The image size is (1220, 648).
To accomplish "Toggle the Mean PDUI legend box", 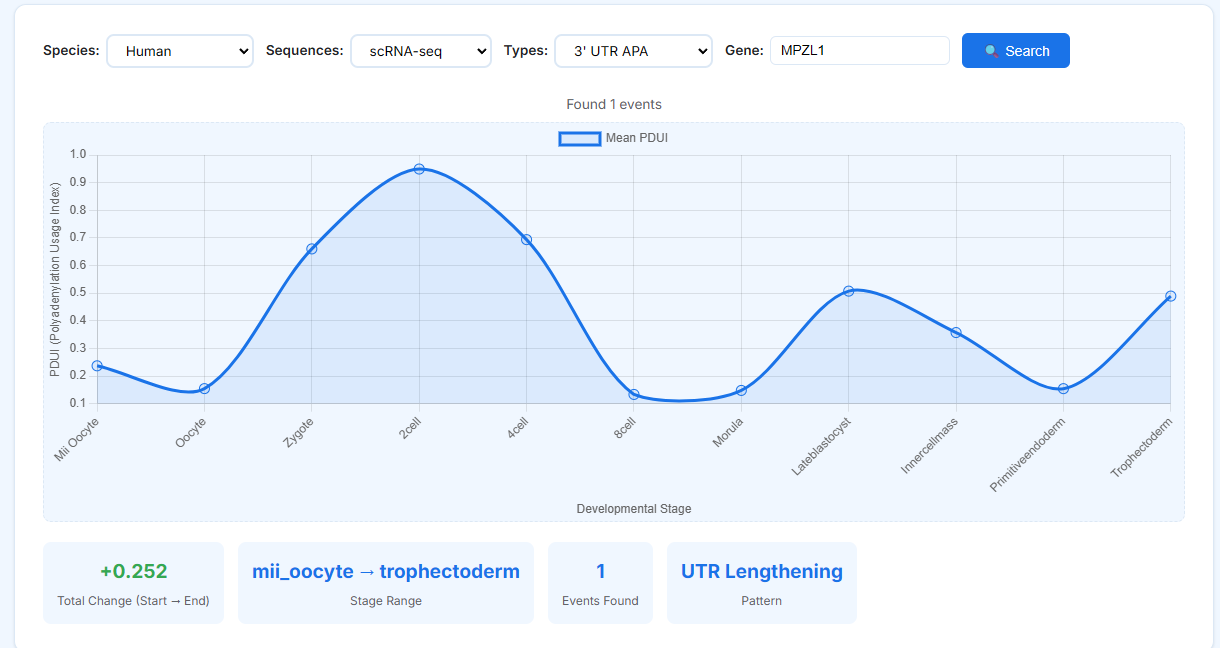I will coord(580,138).
